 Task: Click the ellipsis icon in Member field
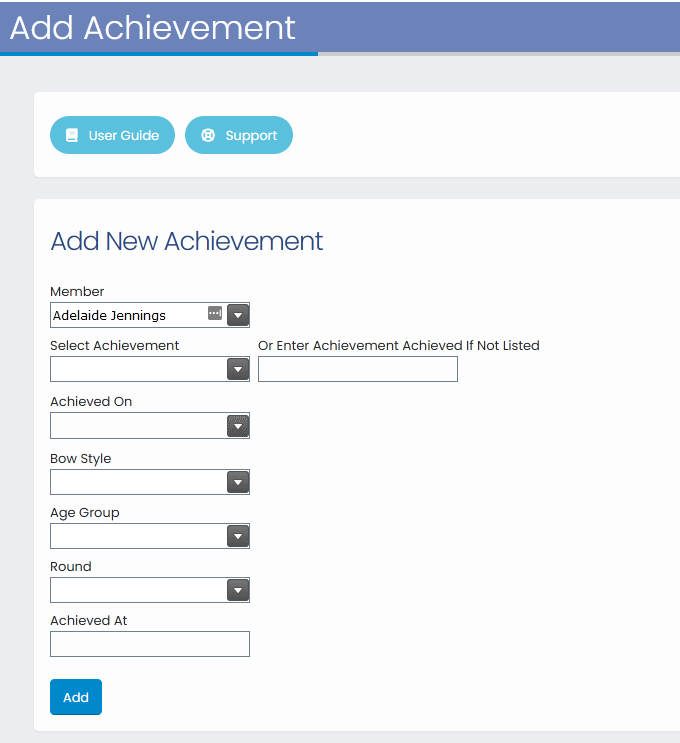[x=215, y=313]
